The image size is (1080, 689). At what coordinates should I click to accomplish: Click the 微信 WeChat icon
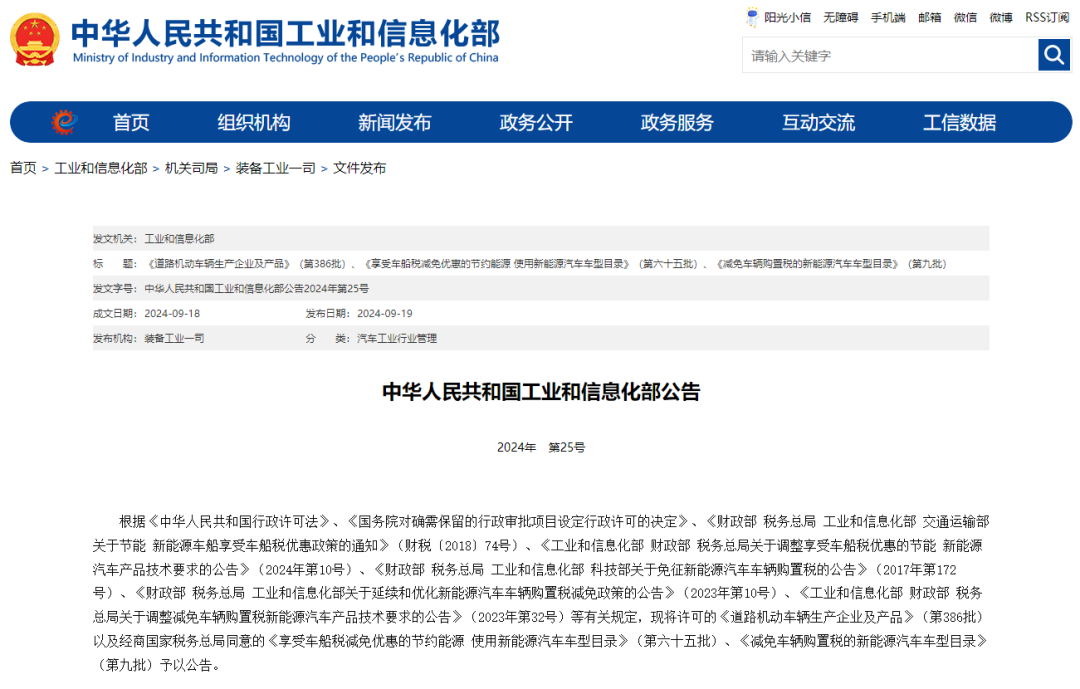965,17
